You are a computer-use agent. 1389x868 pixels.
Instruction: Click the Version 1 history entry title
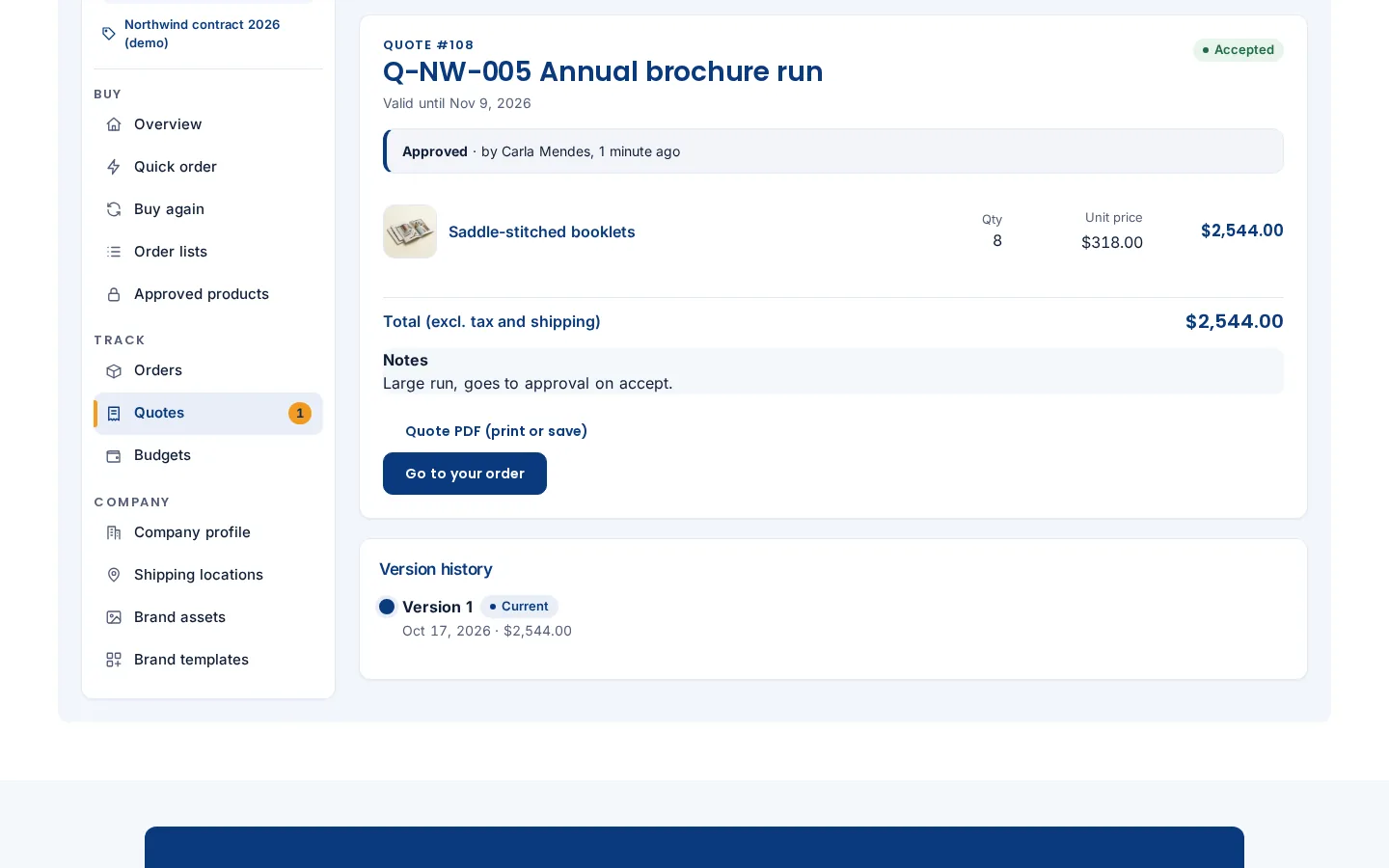tap(438, 607)
